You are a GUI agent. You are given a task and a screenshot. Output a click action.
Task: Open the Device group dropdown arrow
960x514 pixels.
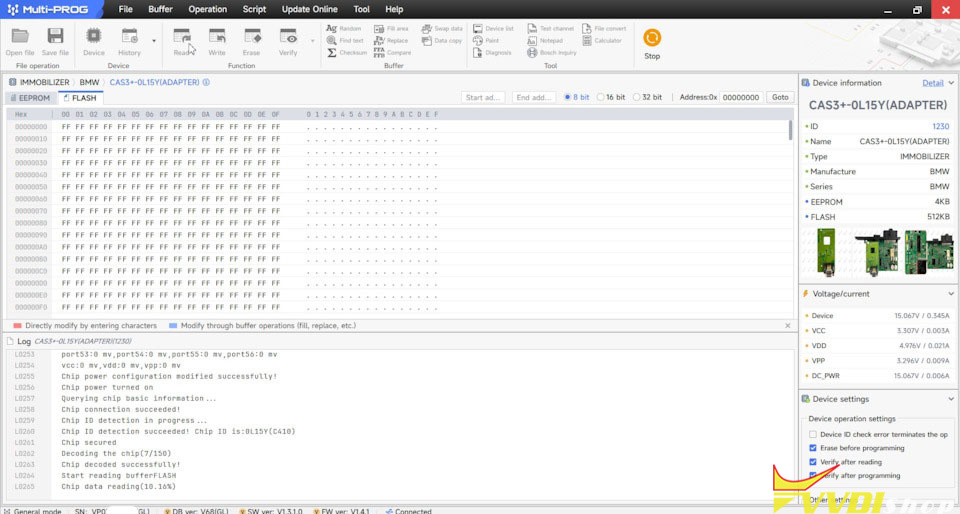click(x=154, y=41)
